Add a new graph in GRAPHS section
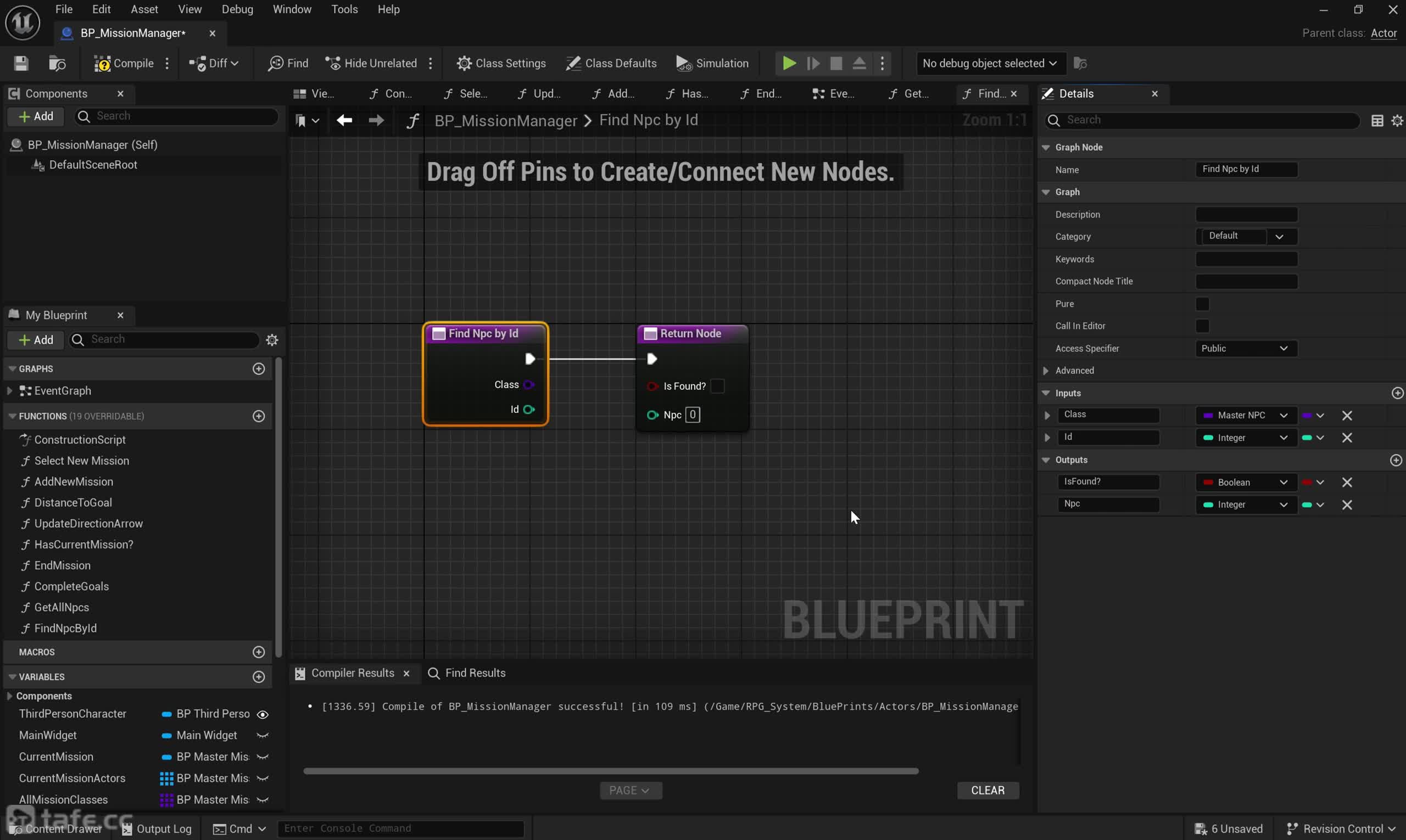Screen dimensions: 1406x840 [259, 369]
